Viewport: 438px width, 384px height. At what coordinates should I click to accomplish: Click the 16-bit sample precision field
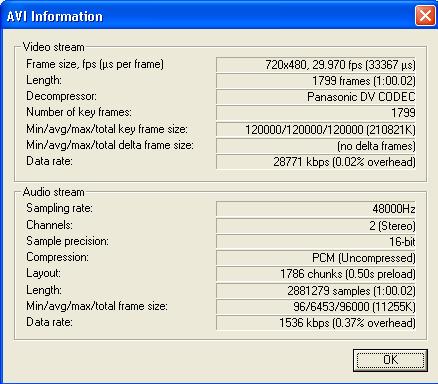click(316, 242)
